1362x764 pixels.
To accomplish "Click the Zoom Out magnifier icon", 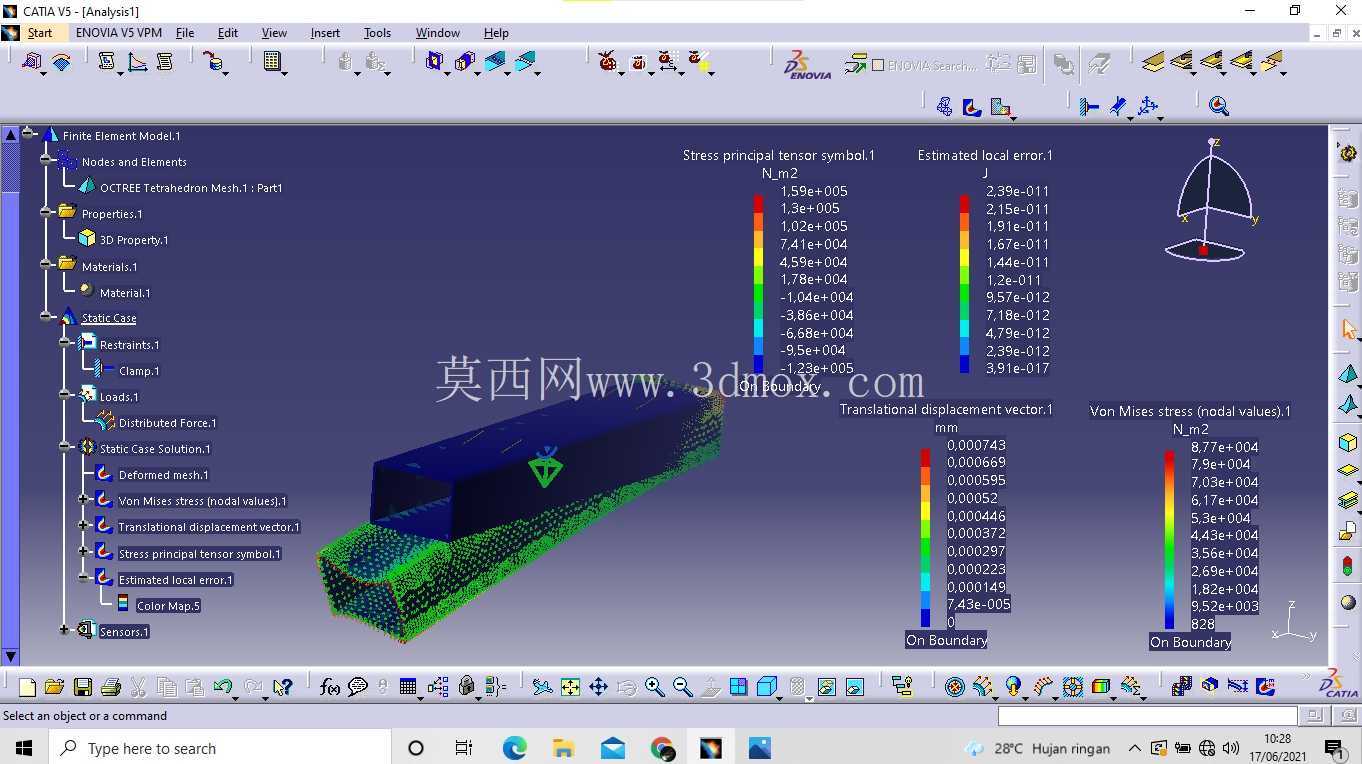I will tap(682, 687).
